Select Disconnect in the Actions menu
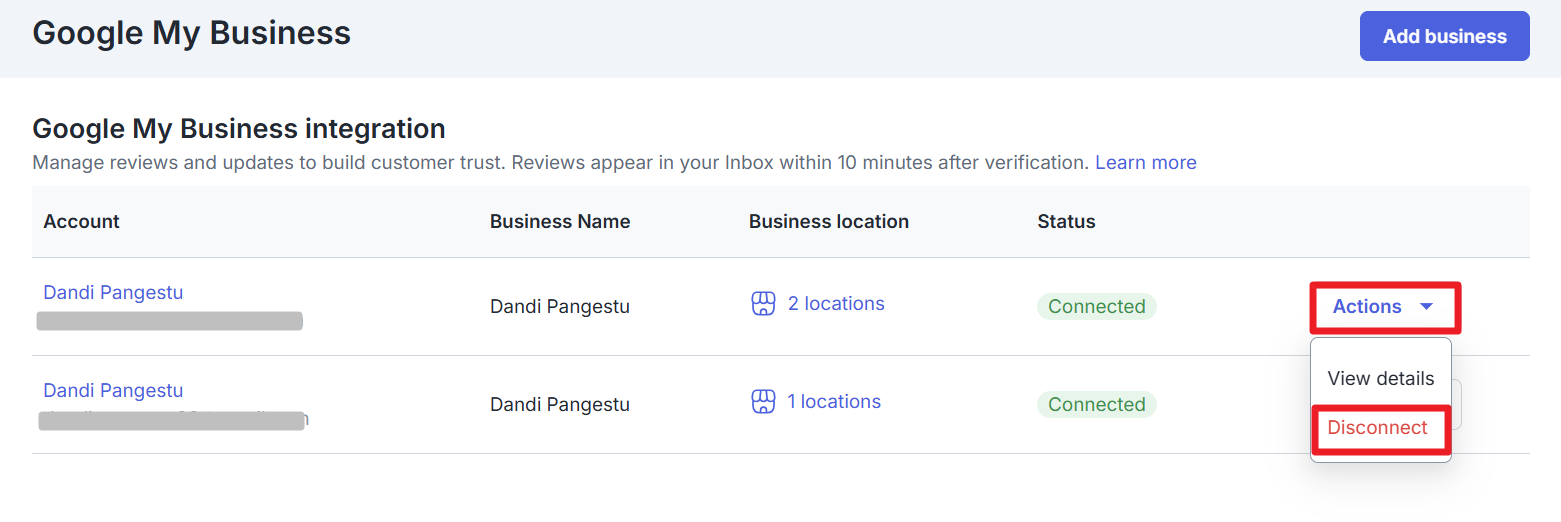This screenshot has width=1561, height=522. [1377, 428]
